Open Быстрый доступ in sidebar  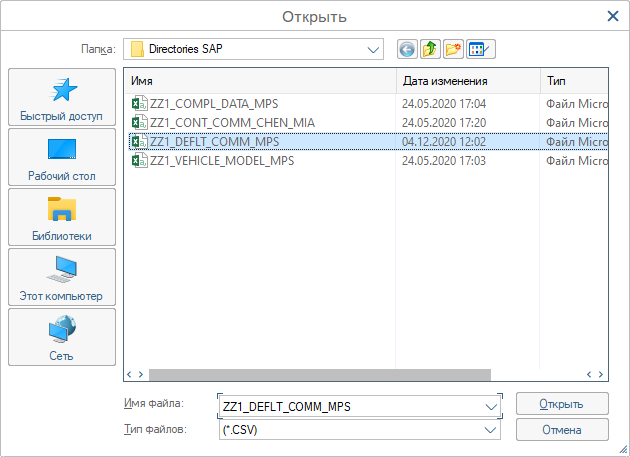click(x=63, y=97)
